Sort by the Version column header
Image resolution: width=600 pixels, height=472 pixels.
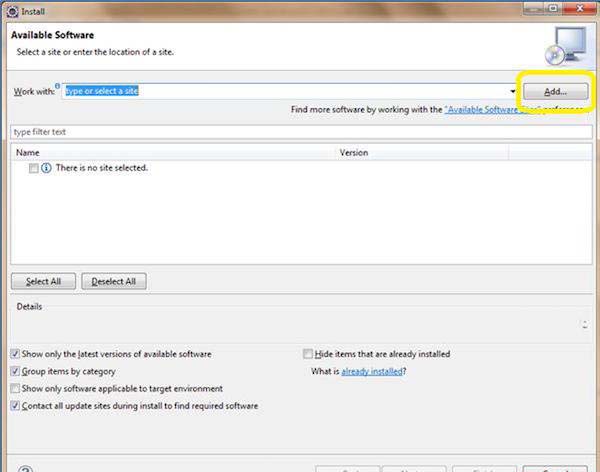tap(422, 152)
